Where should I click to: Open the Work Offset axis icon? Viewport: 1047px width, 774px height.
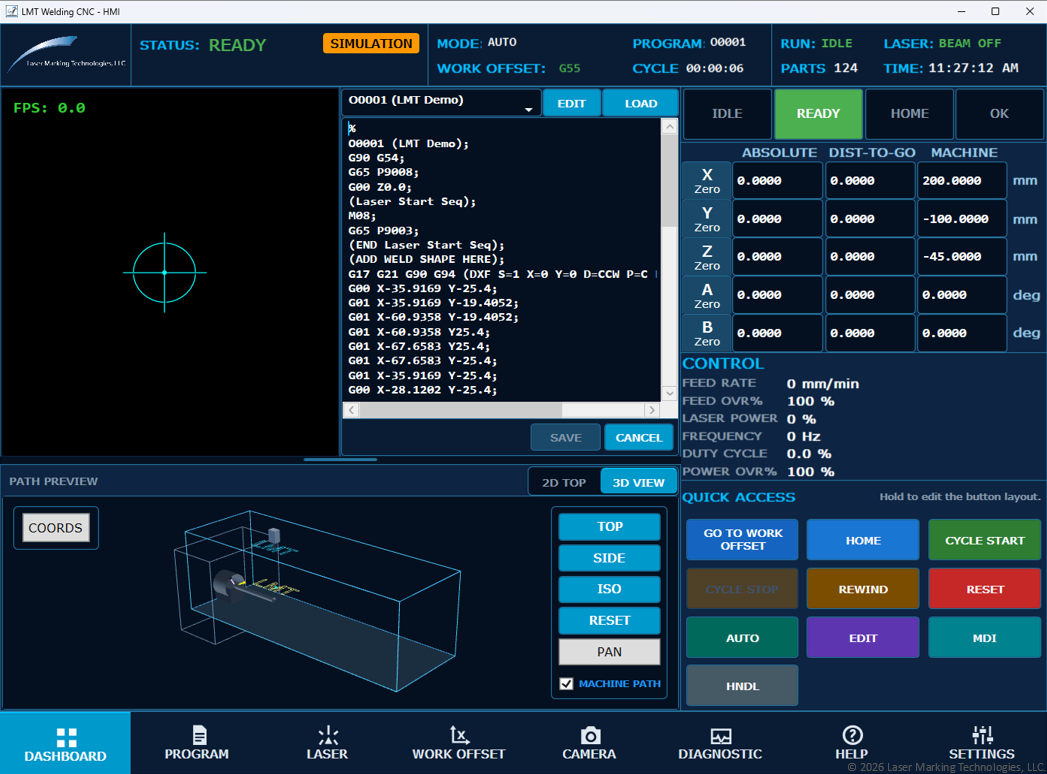coord(459,735)
